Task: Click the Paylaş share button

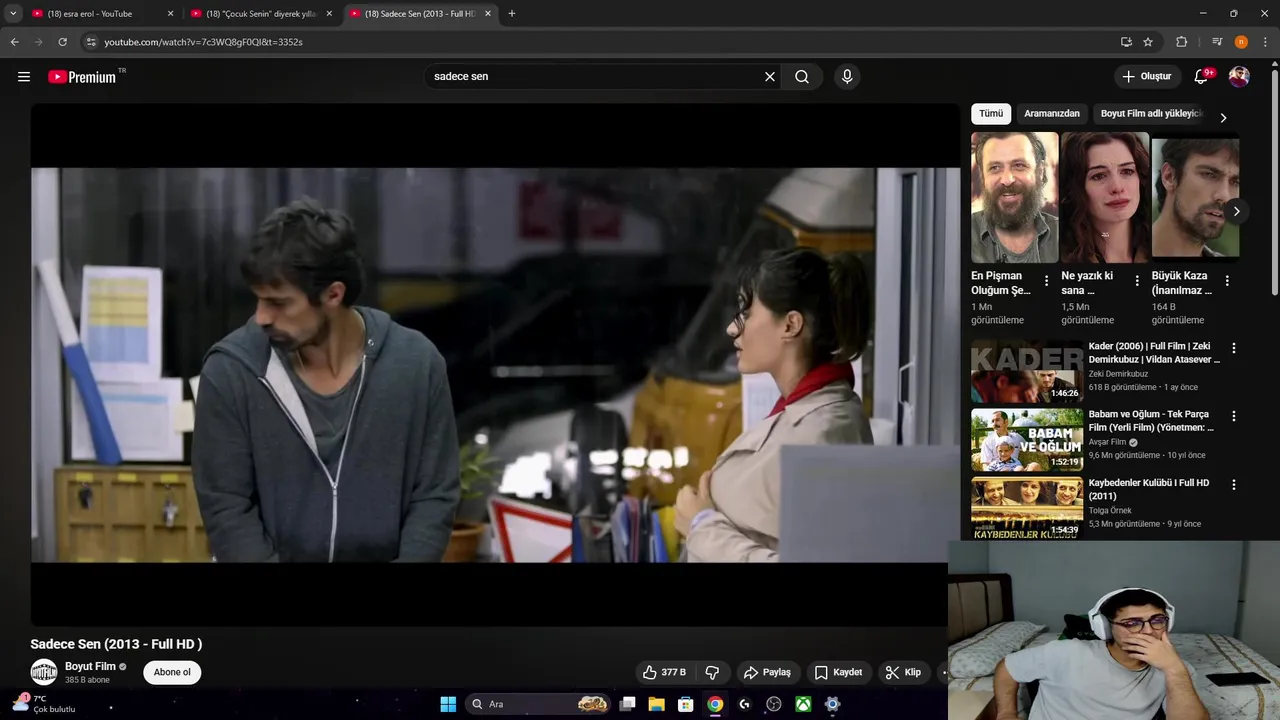Action: (x=767, y=672)
